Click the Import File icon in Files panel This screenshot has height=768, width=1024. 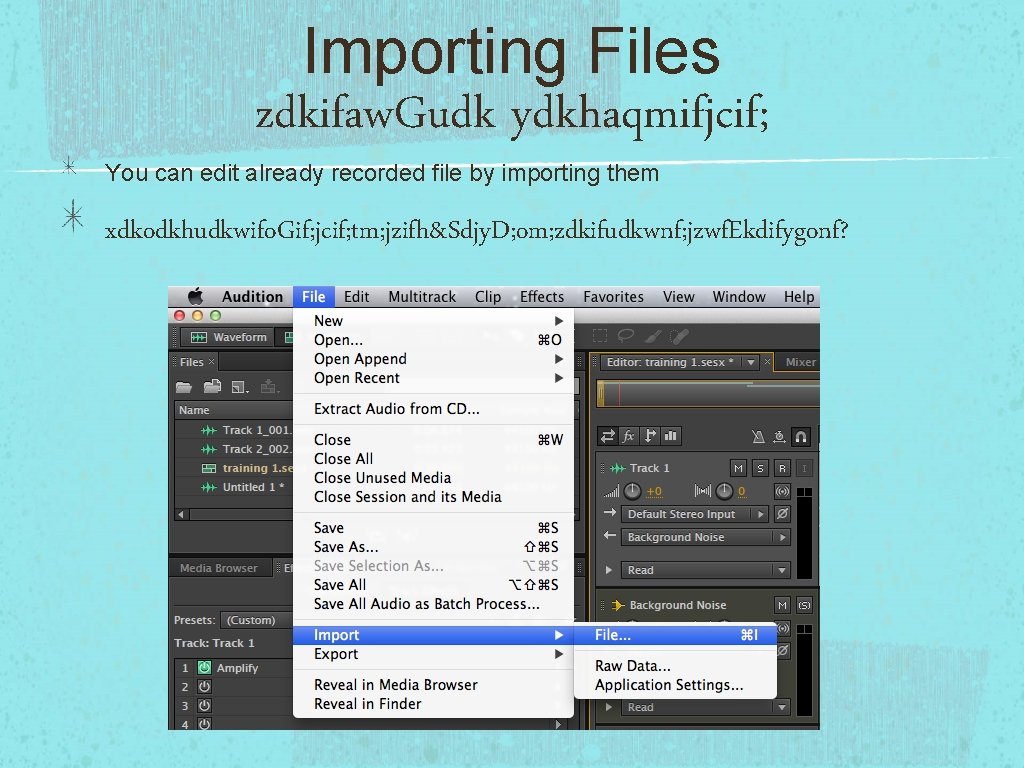coord(212,387)
